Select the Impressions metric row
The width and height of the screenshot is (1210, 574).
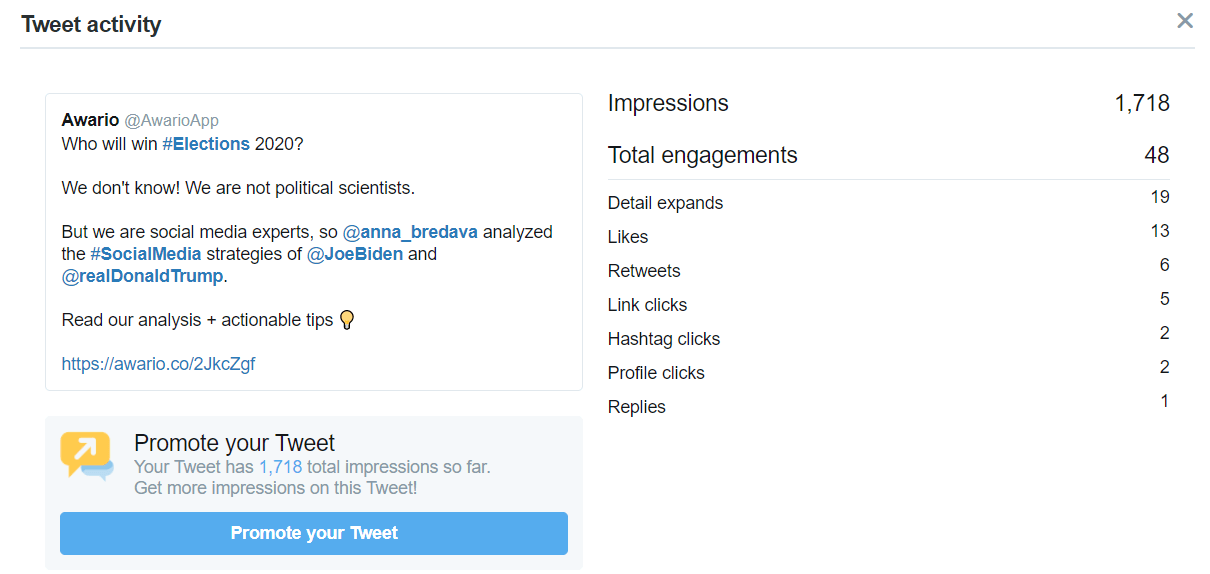[889, 103]
